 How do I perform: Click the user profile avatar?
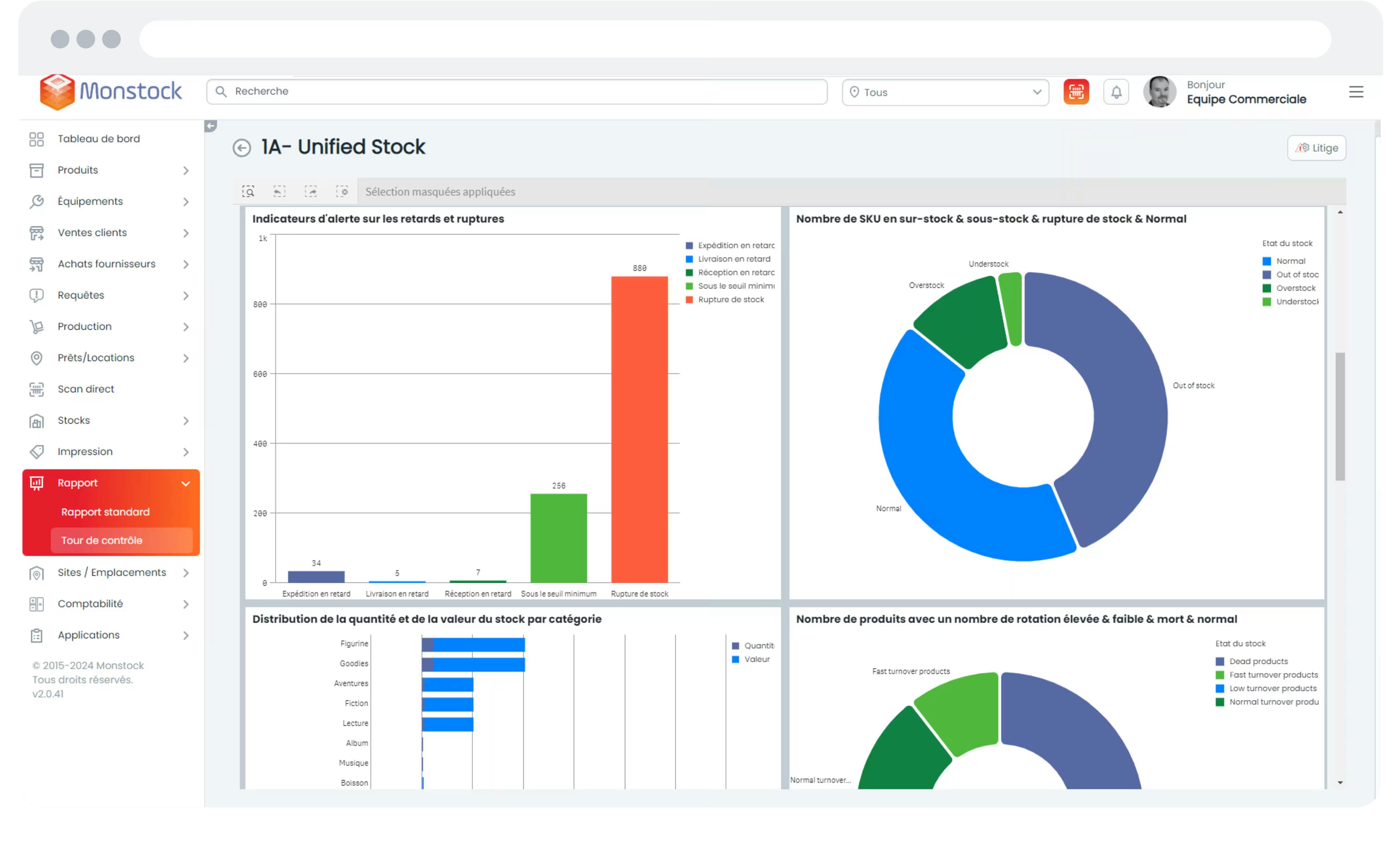[1159, 92]
